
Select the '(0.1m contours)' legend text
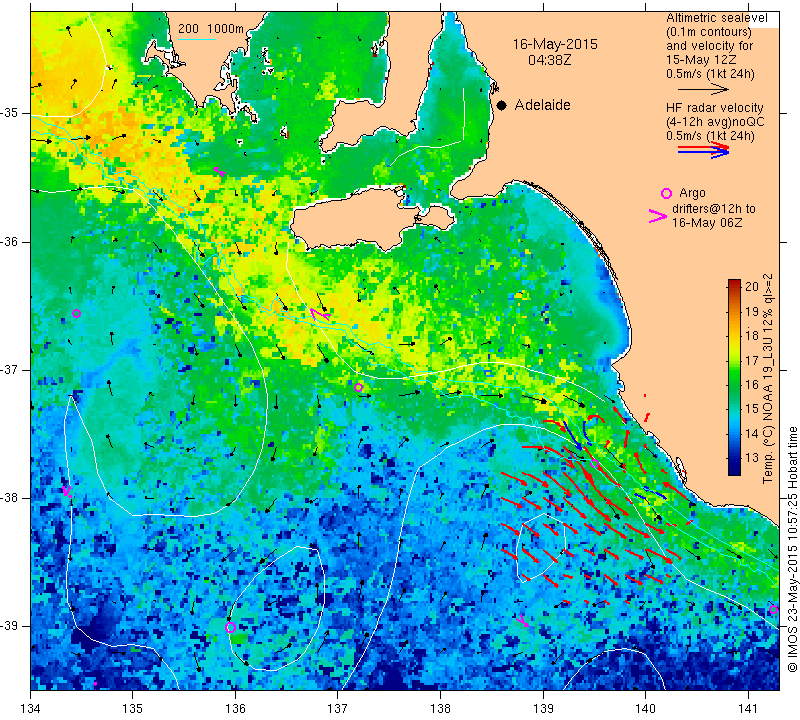click(709, 32)
